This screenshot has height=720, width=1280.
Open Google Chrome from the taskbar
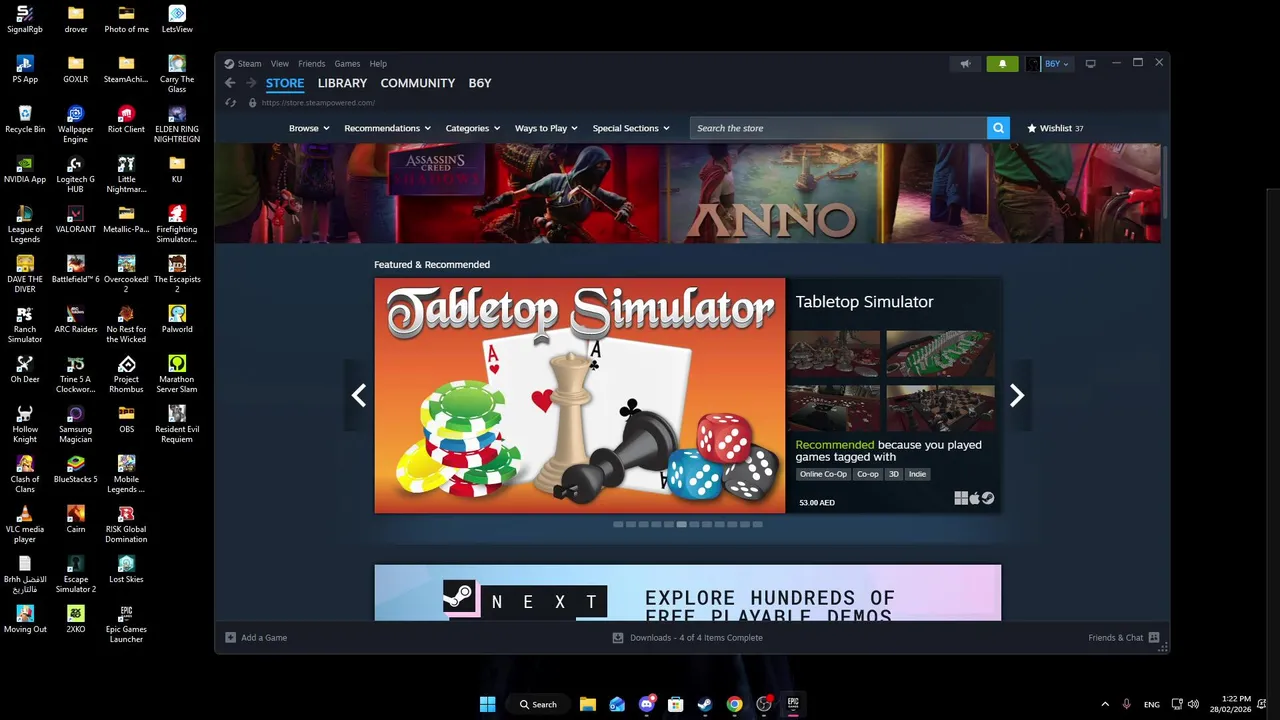tap(734, 704)
